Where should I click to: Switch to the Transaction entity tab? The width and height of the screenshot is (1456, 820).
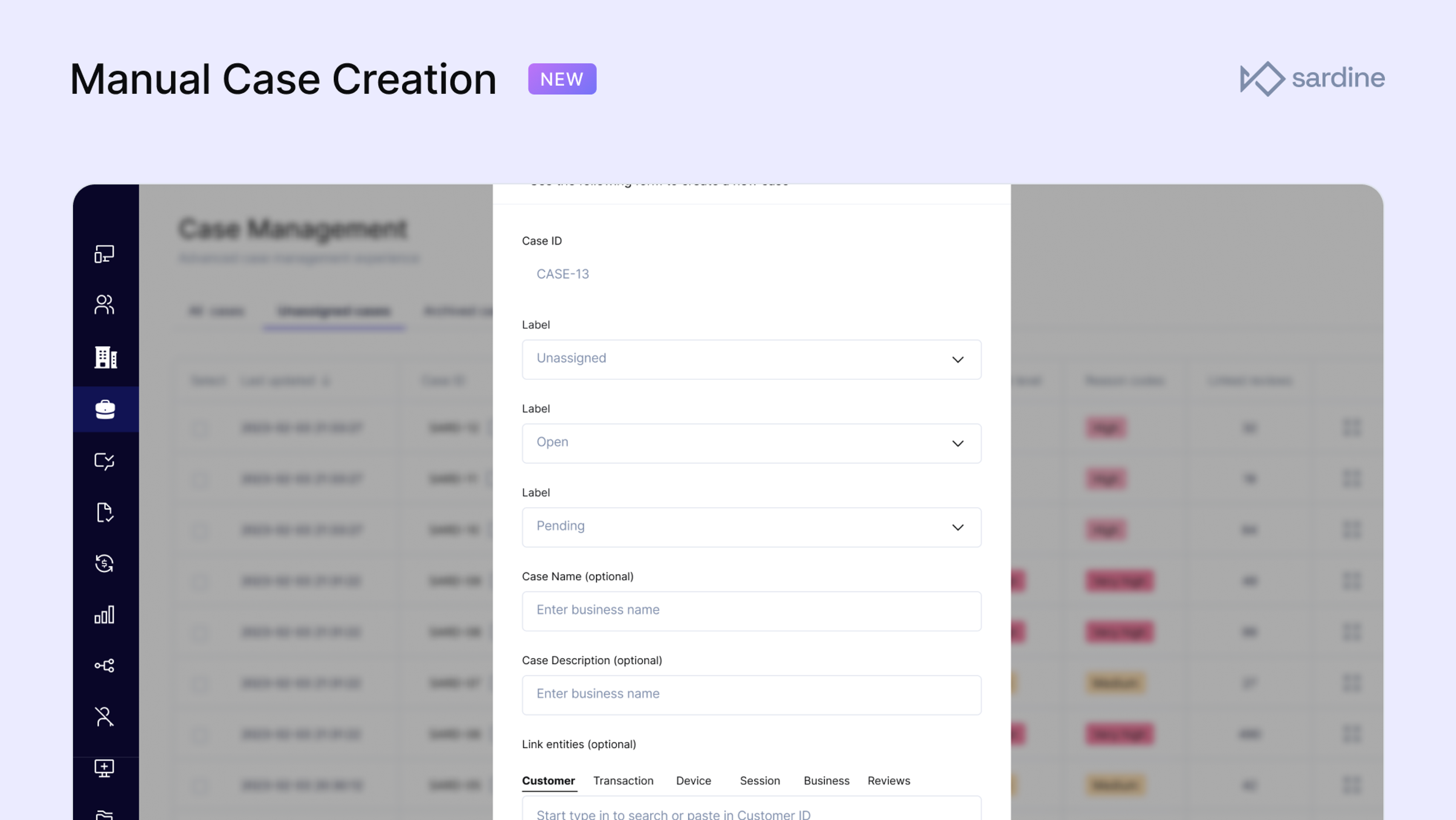click(x=623, y=781)
